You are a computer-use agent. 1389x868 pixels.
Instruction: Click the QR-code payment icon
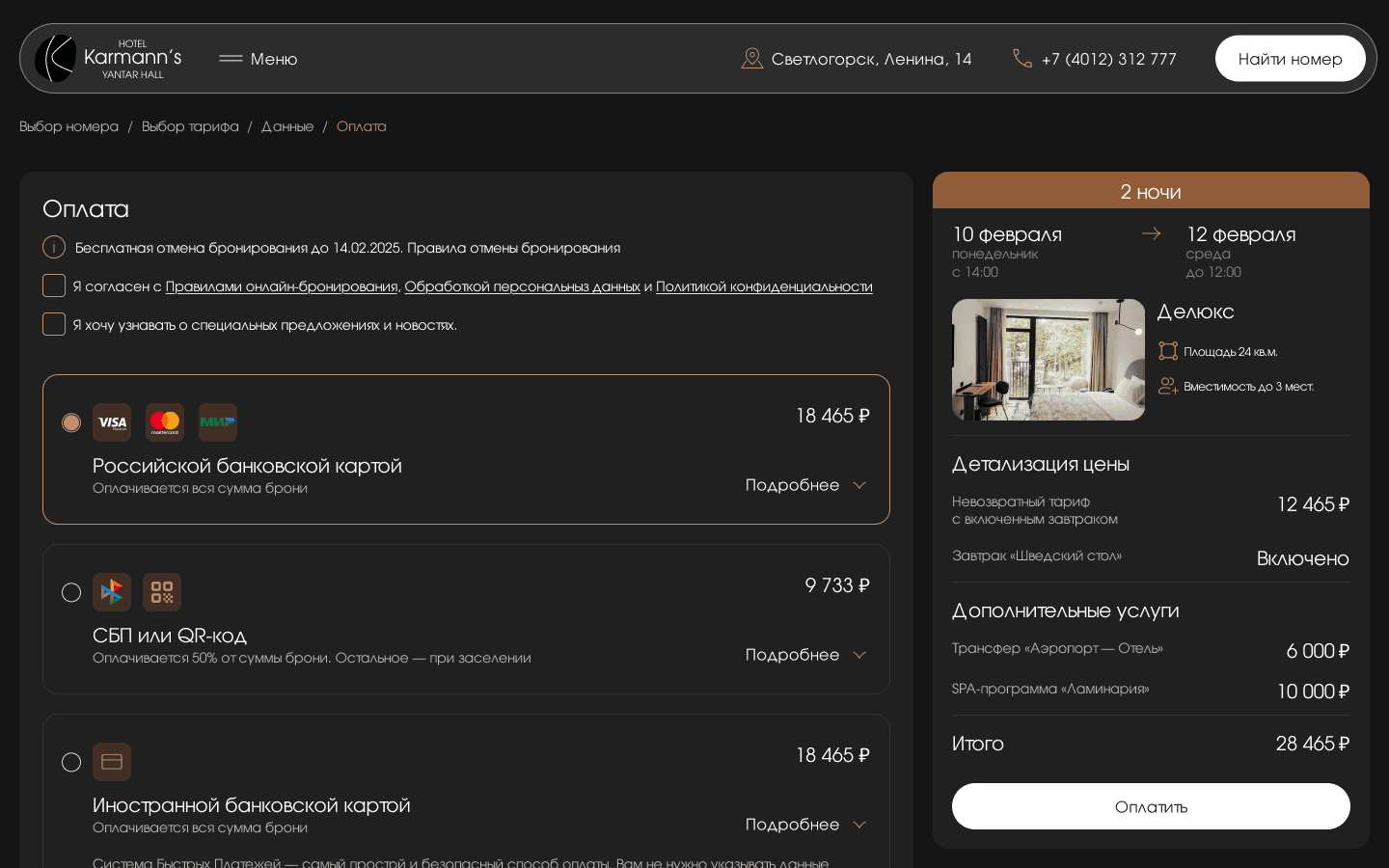click(x=162, y=592)
